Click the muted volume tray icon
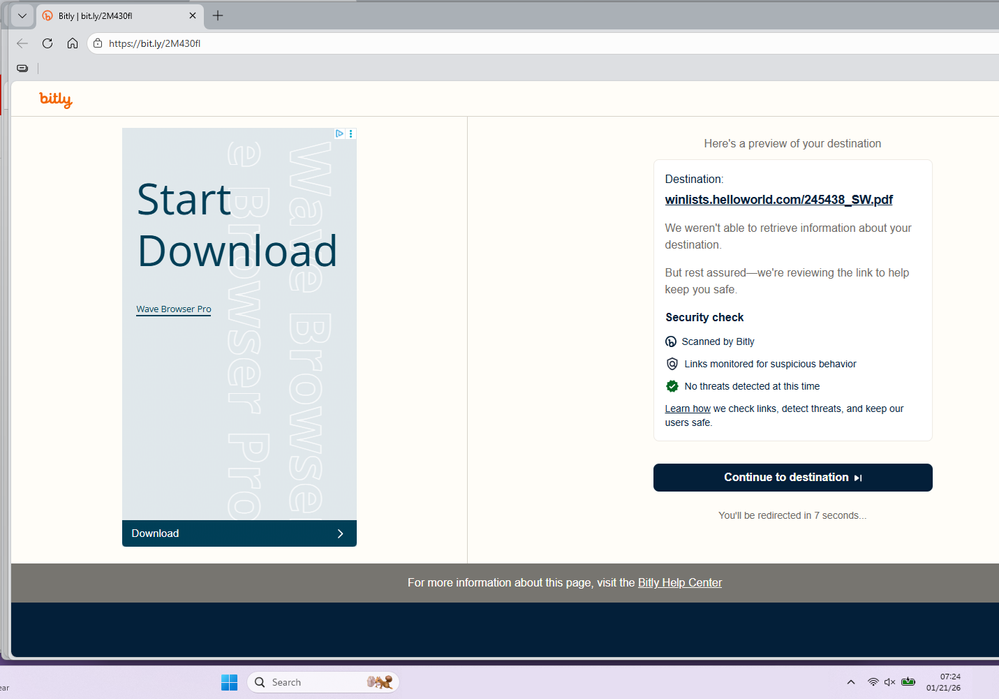This screenshot has width=999, height=699. tap(890, 682)
